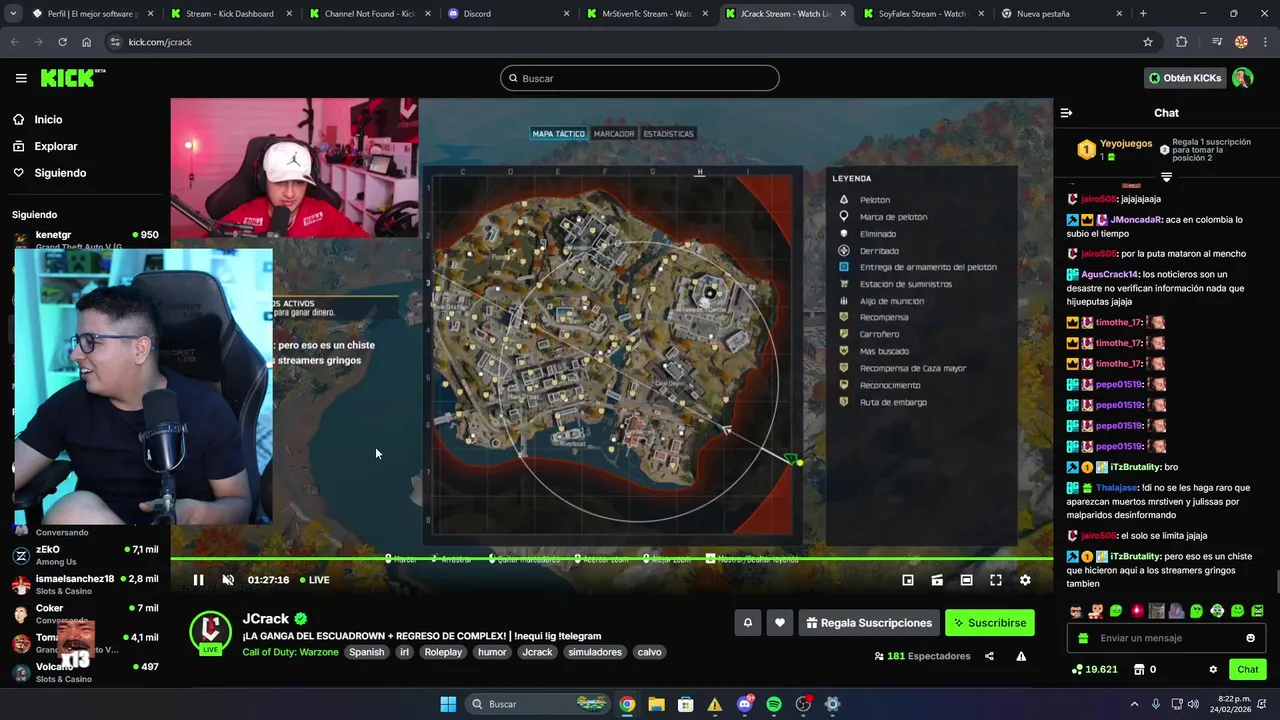
Task: Reload the page
Action: (62, 42)
